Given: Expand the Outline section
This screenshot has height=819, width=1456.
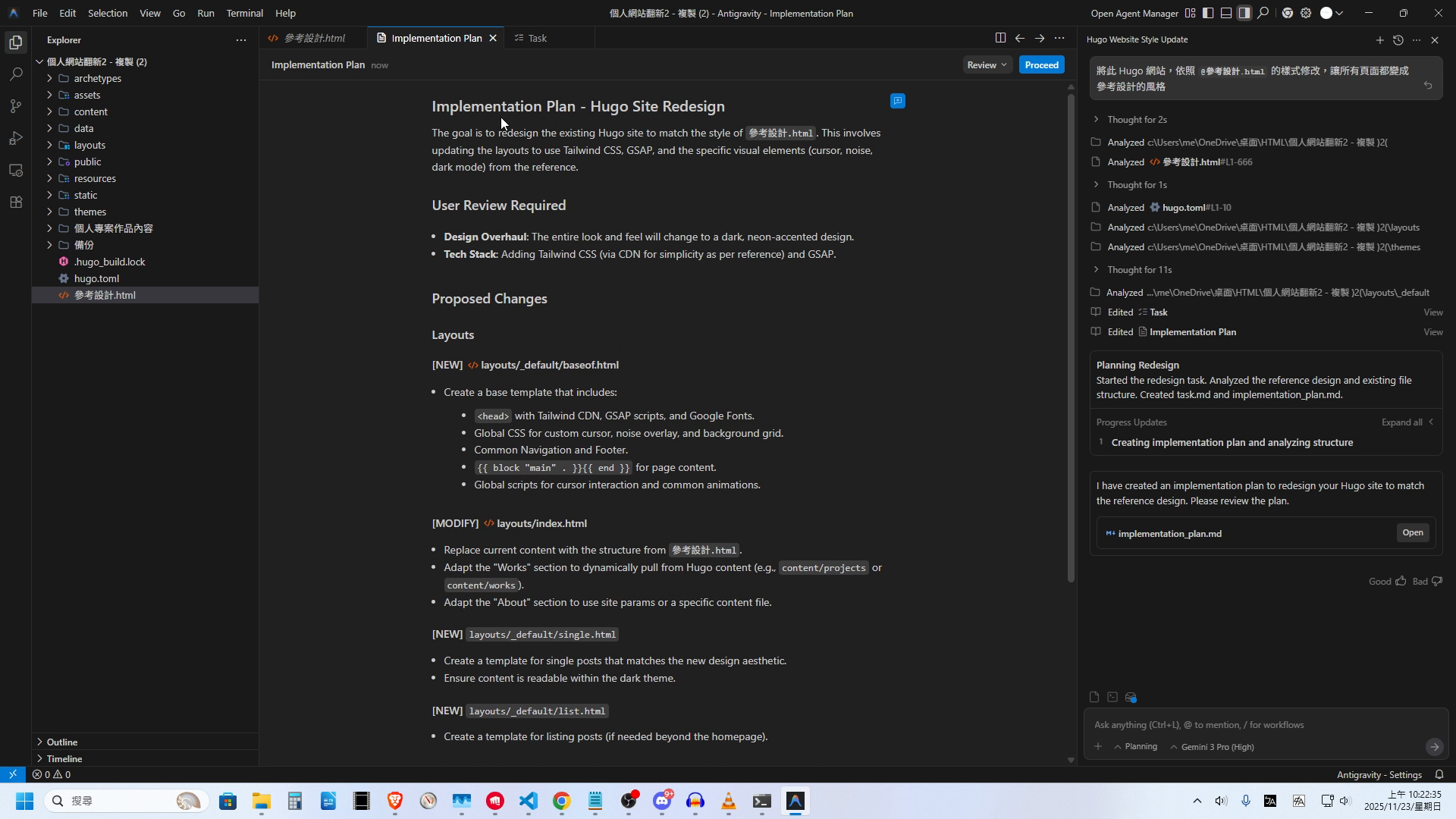Looking at the screenshot, I should point(145,742).
